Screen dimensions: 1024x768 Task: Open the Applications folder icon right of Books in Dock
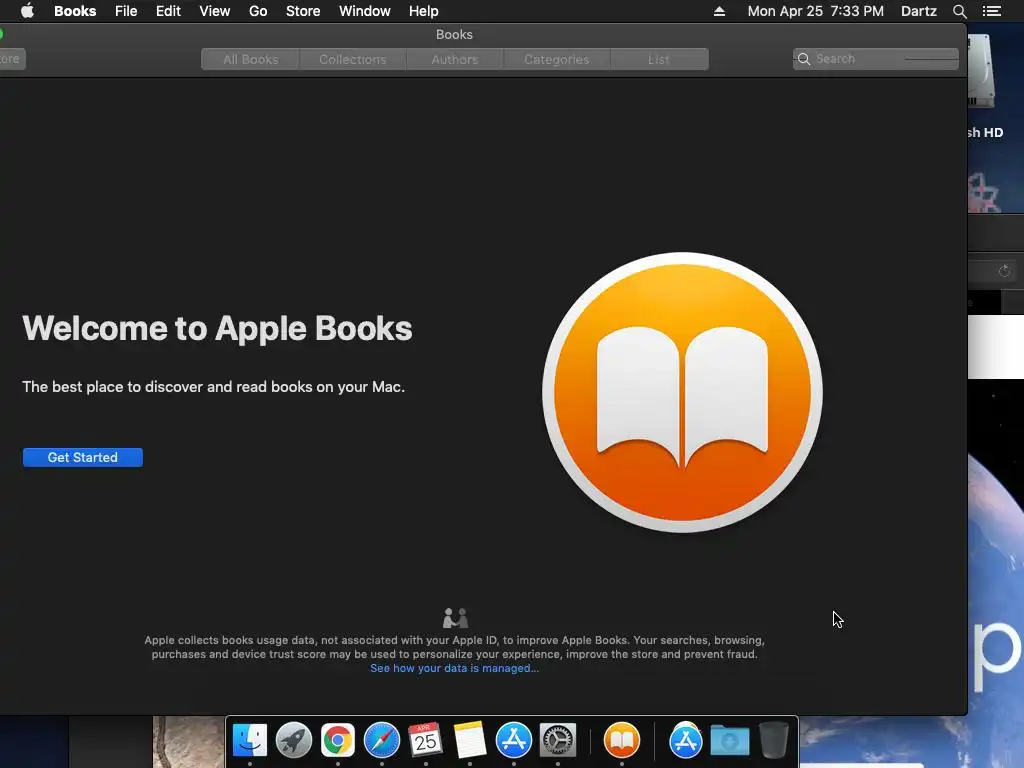click(686, 740)
